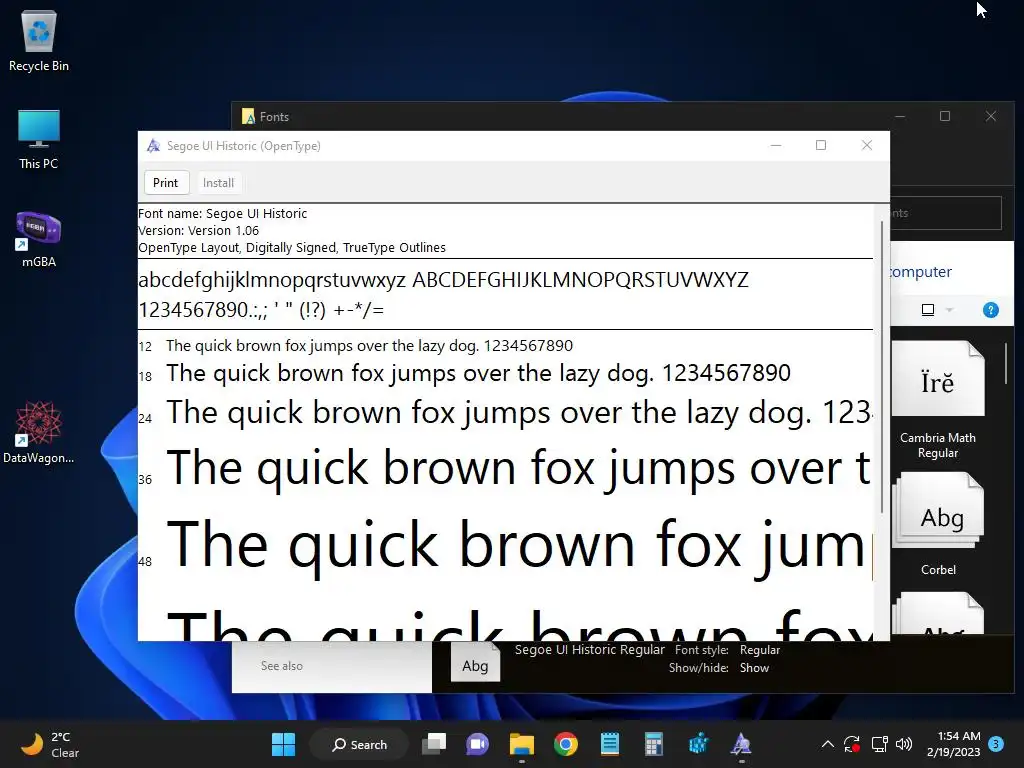
Task: Click the Fonts window title icon
Action: coord(248,116)
